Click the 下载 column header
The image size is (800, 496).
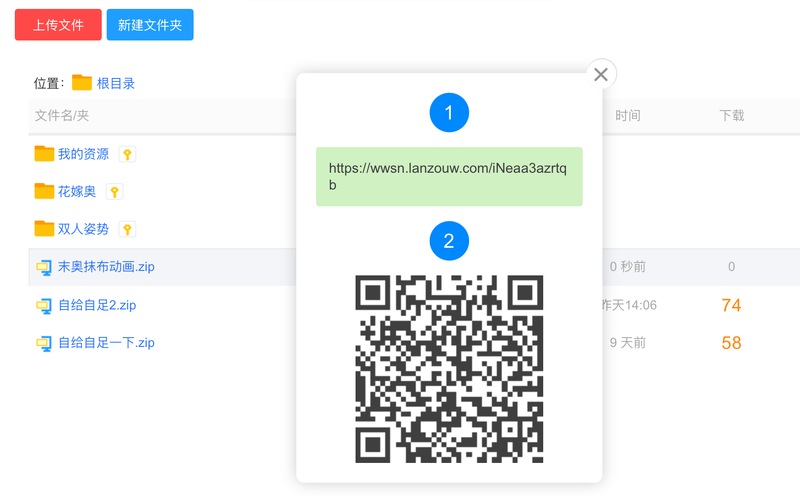pos(732,115)
